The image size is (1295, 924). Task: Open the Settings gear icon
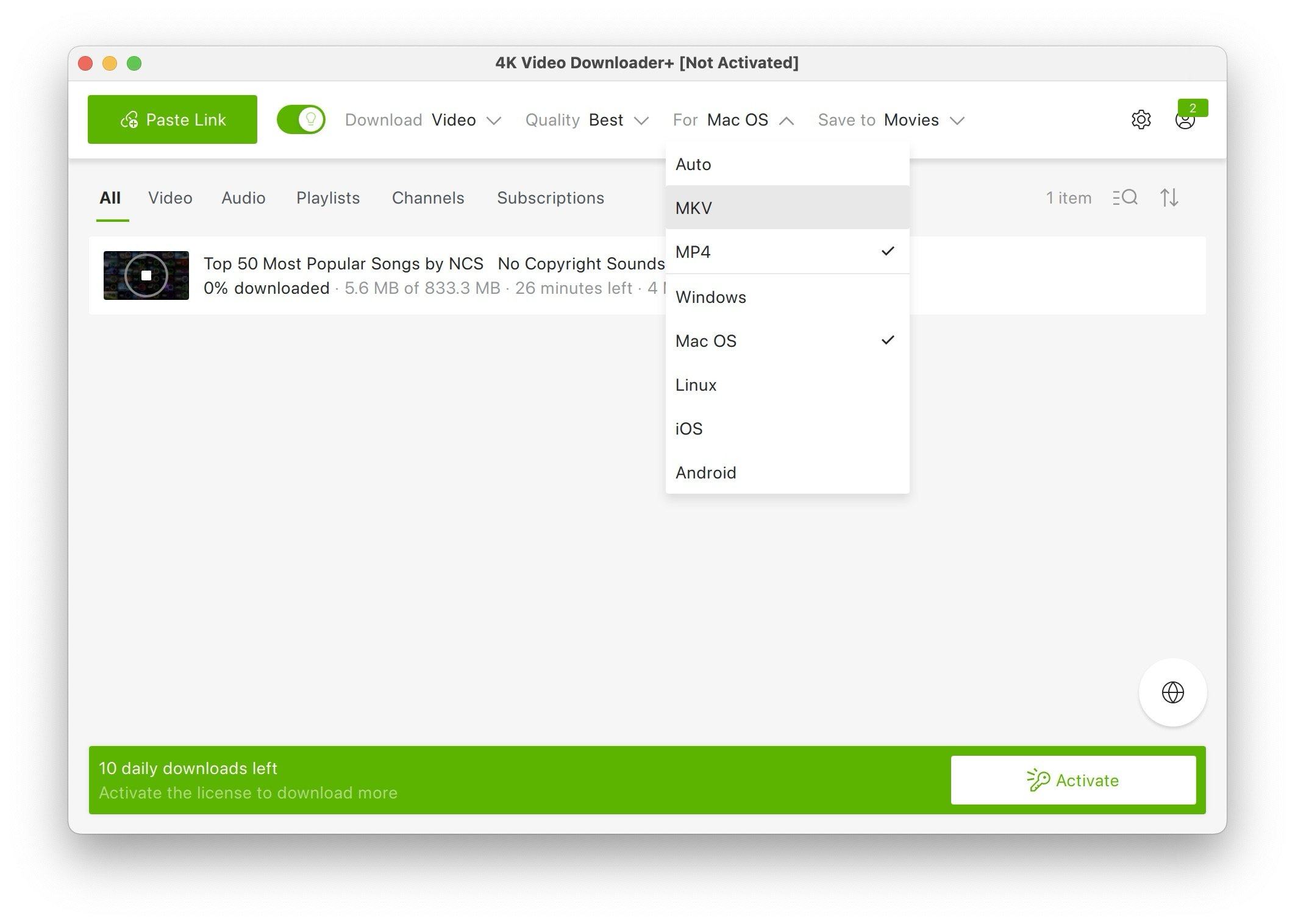pos(1141,119)
